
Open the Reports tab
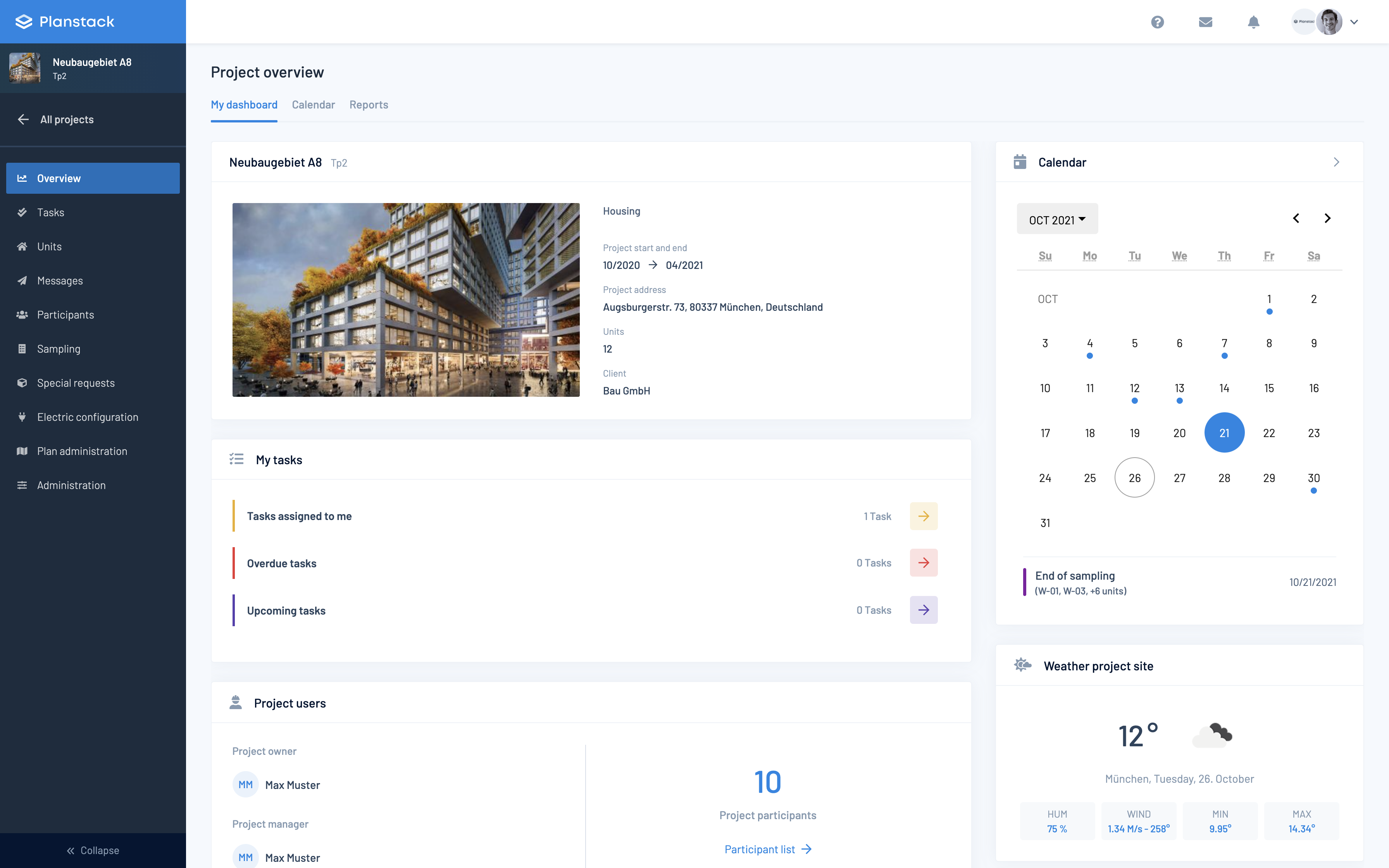tap(369, 105)
